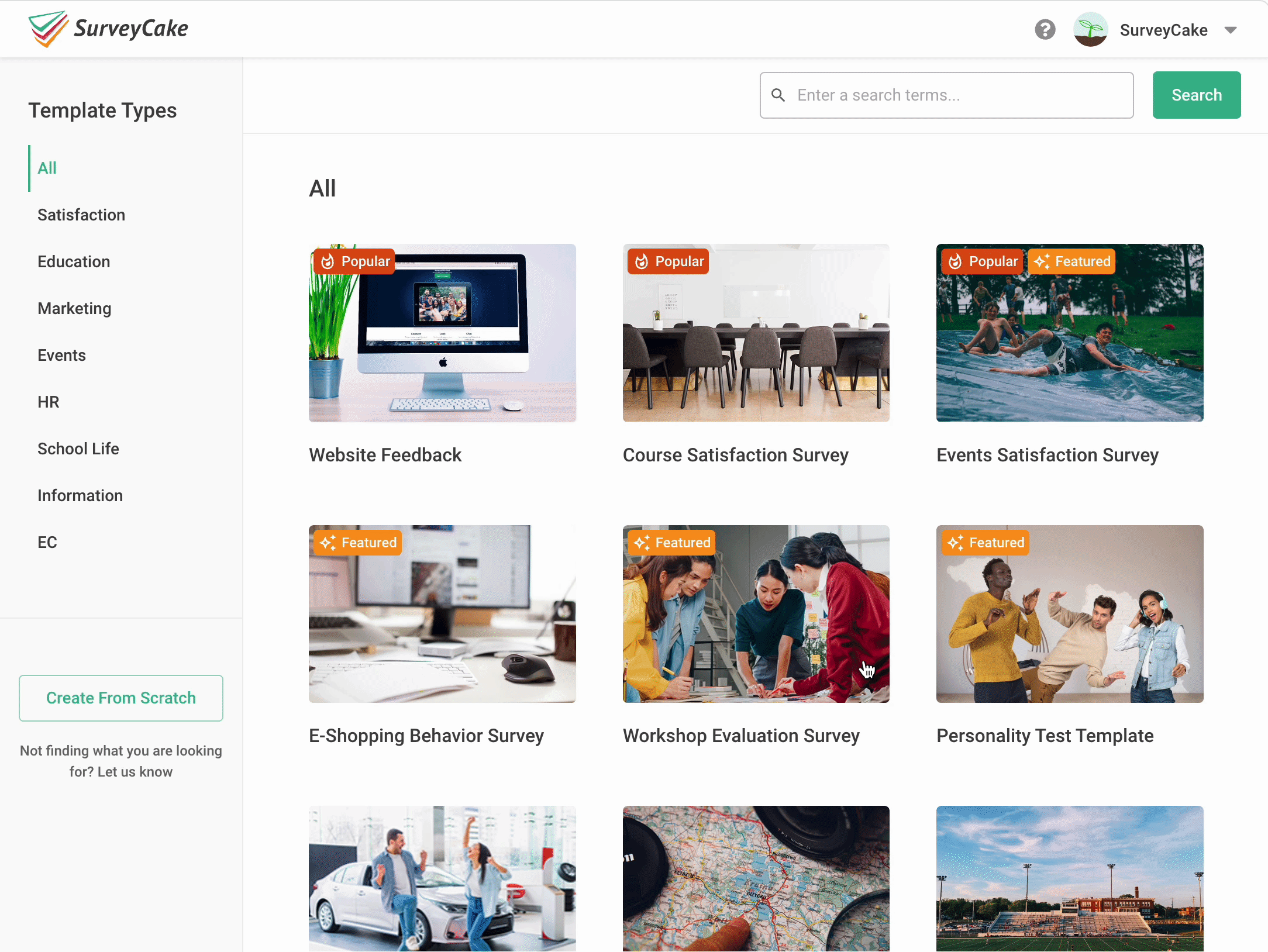Choose the EC template type
The width and height of the screenshot is (1268, 952).
[47, 543]
